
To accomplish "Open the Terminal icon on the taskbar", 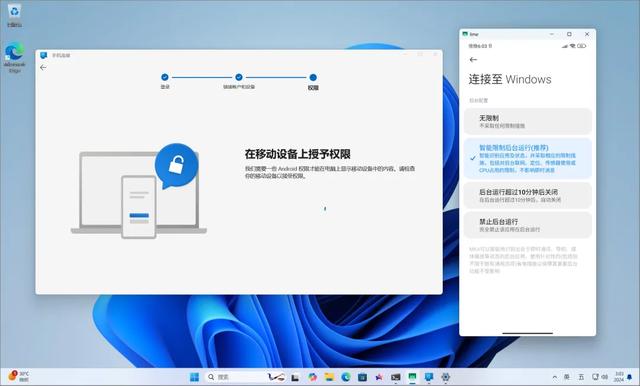I will [x=396, y=377].
